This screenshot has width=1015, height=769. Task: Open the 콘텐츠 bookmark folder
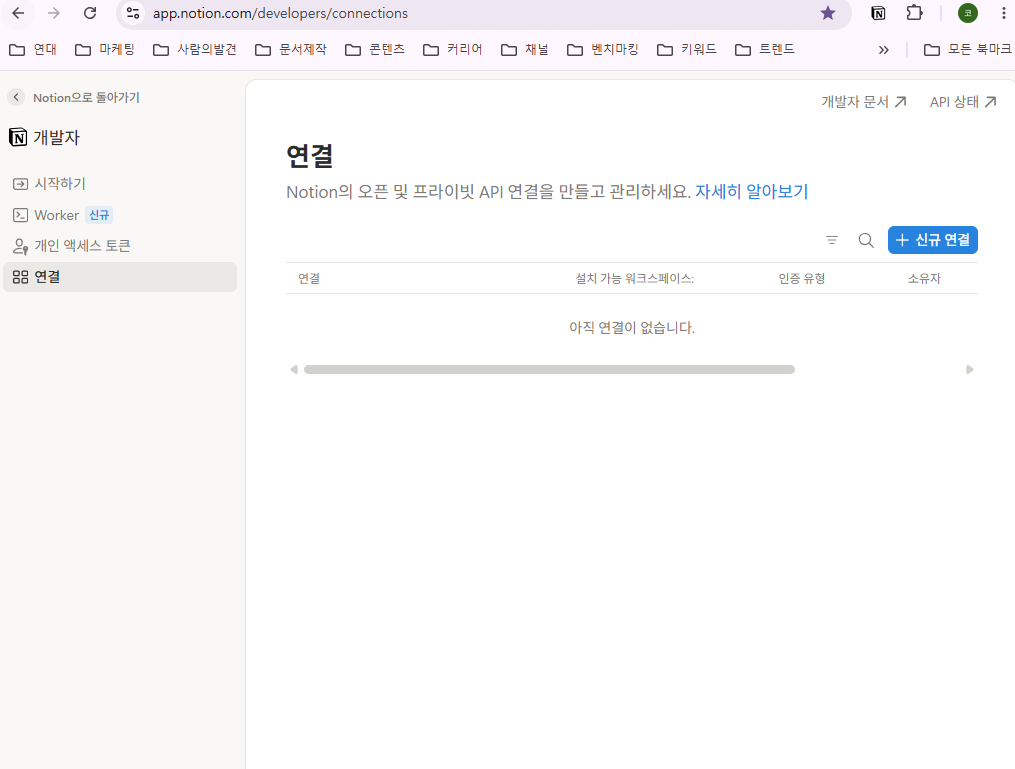pos(375,49)
